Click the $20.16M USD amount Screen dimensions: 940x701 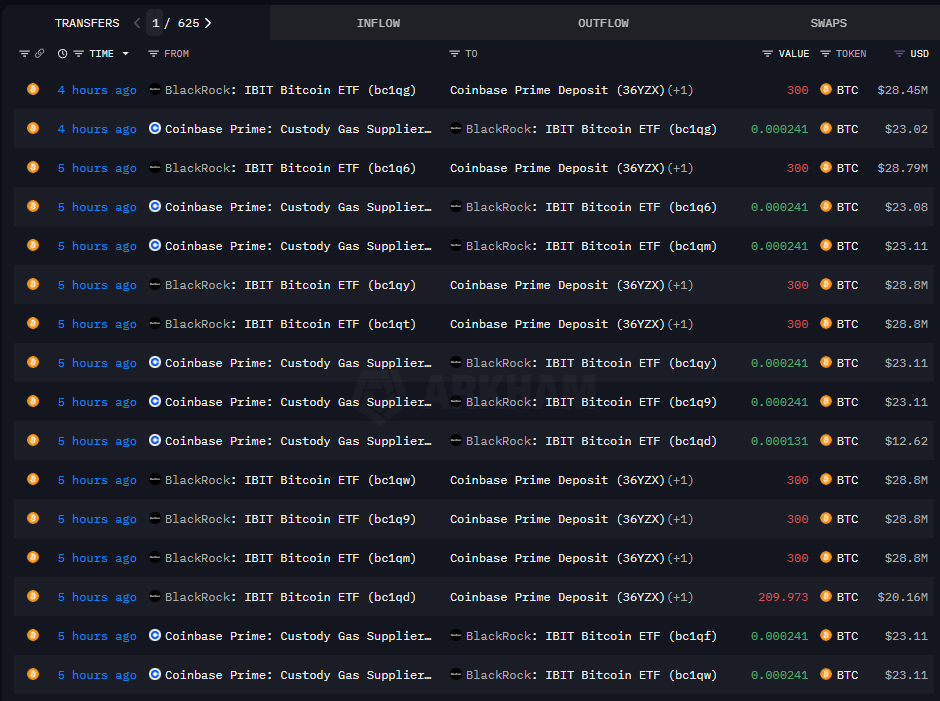click(902, 597)
